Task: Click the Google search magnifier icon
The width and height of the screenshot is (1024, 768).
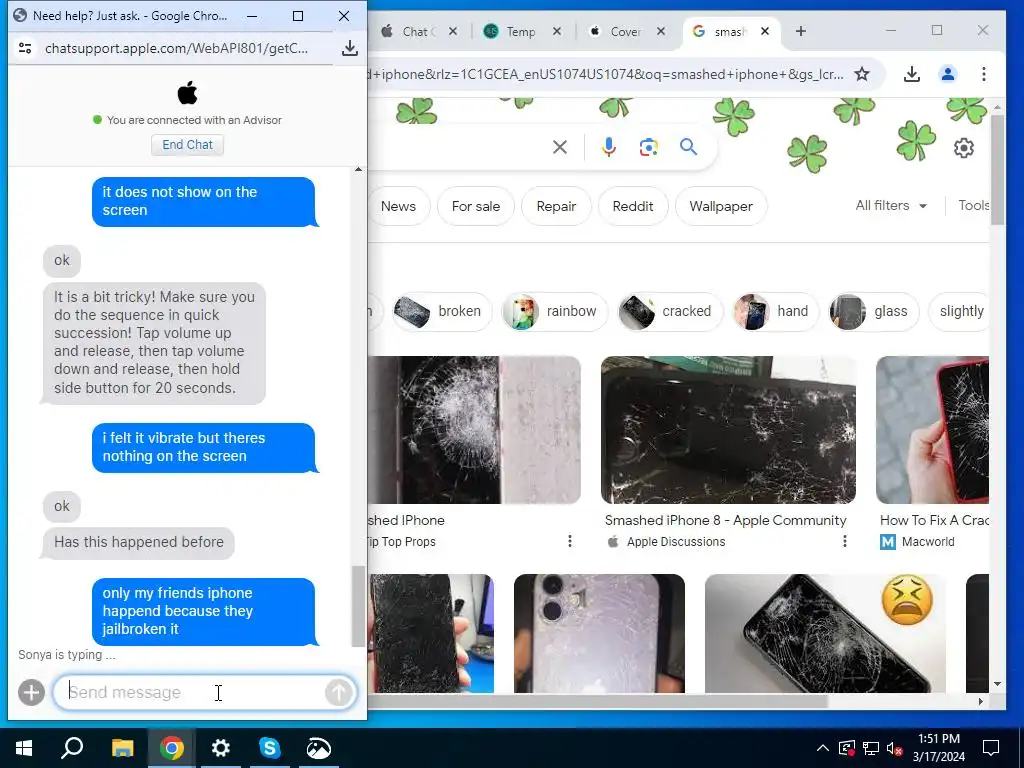Action: click(x=688, y=147)
